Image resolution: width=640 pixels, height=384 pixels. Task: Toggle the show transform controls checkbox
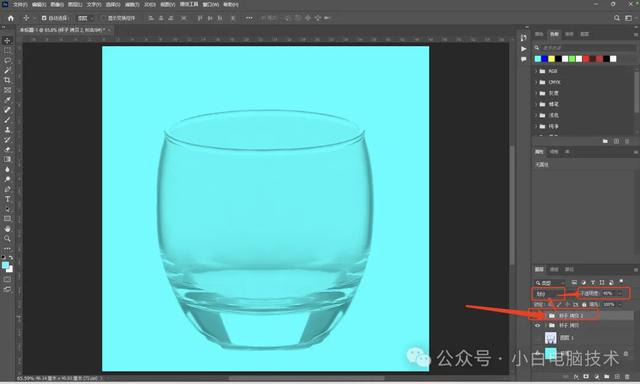click(103, 18)
